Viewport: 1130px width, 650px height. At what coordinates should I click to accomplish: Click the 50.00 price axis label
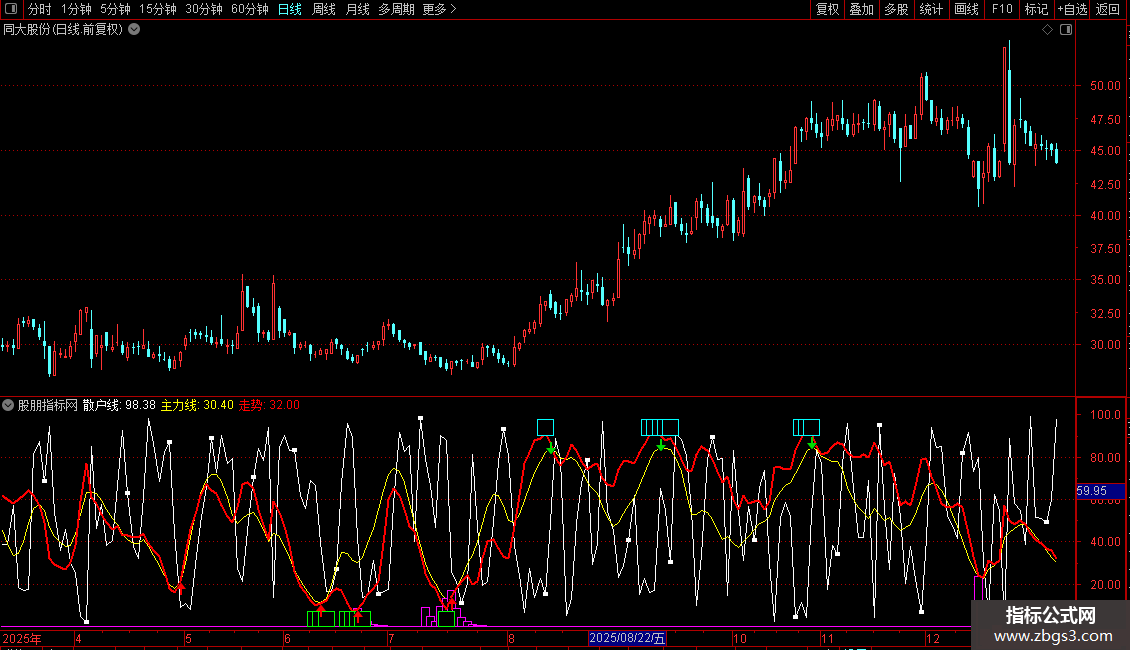(x=1105, y=86)
